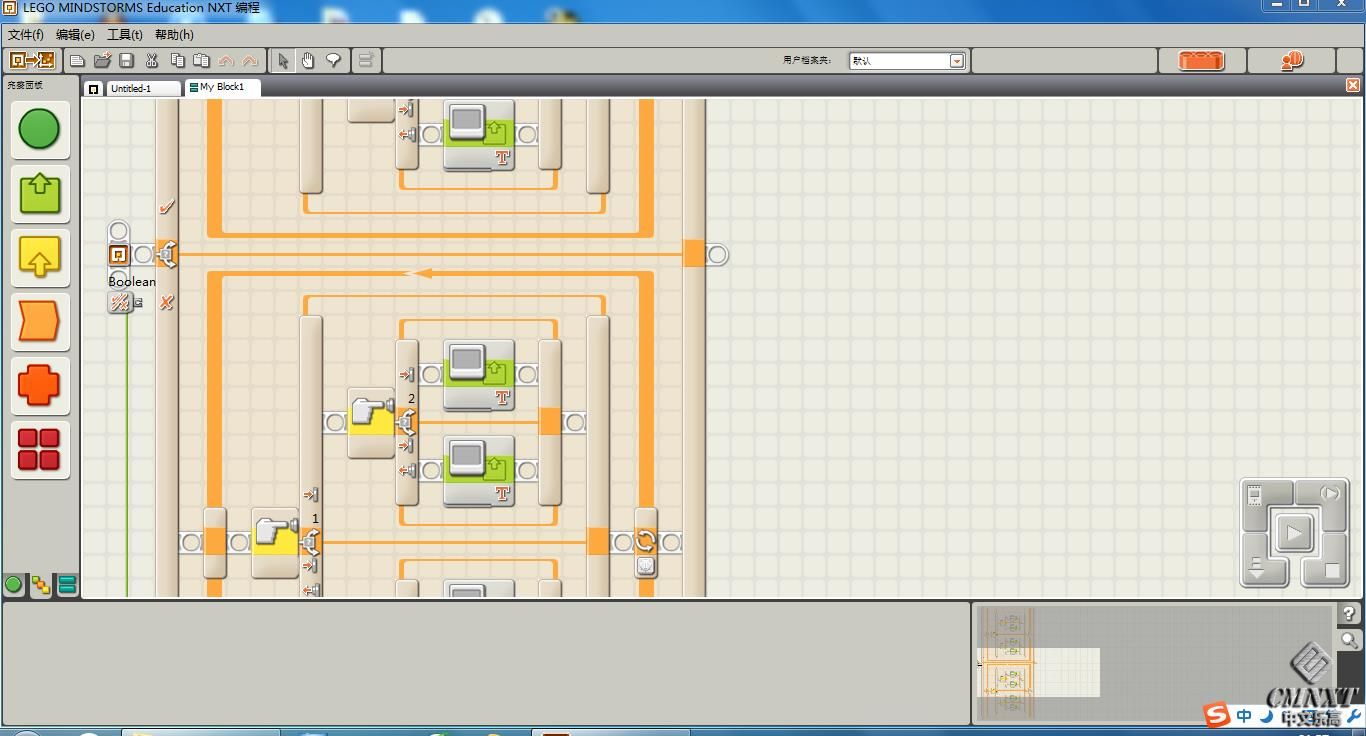The height and width of the screenshot is (736, 1366).
Task: Redo the last undone action
Action: [x=250, y=61]
